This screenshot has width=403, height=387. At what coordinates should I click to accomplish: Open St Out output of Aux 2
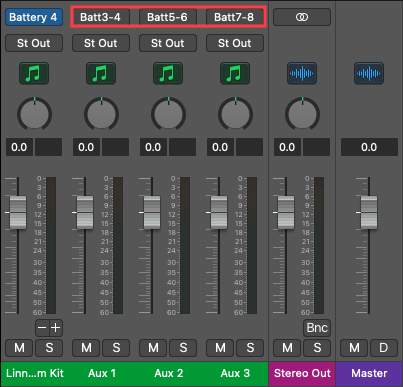pos(168,43)
